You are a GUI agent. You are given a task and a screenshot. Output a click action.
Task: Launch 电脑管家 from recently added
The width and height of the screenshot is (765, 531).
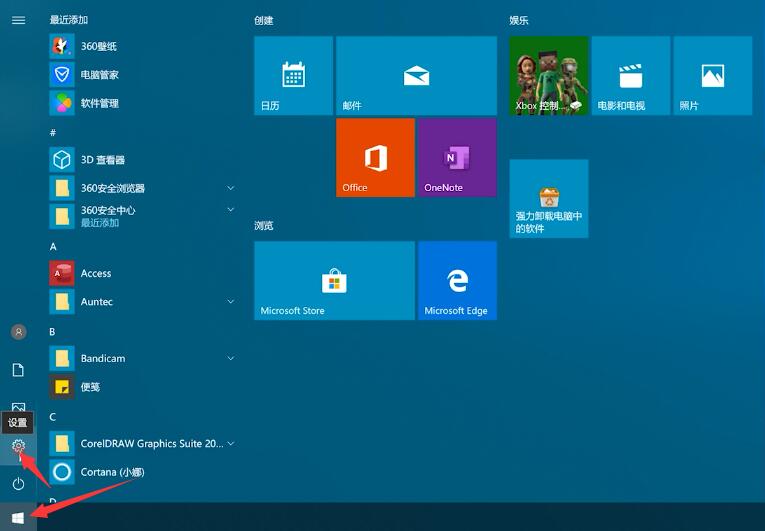[141, 75]
